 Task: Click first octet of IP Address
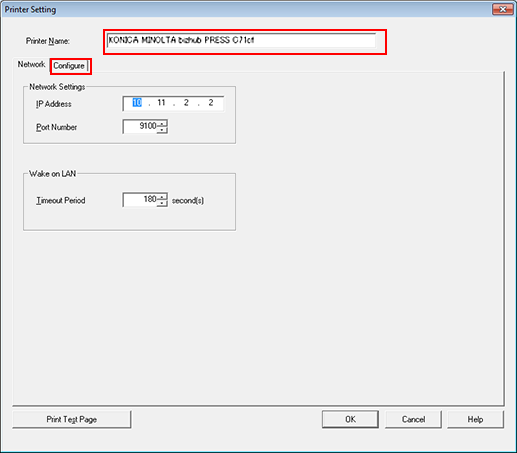(137, 103)
